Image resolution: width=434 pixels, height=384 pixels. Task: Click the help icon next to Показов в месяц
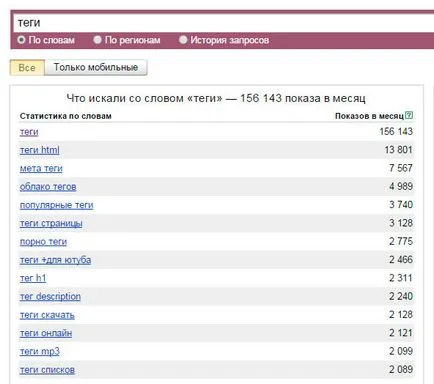tap(409, 115)
